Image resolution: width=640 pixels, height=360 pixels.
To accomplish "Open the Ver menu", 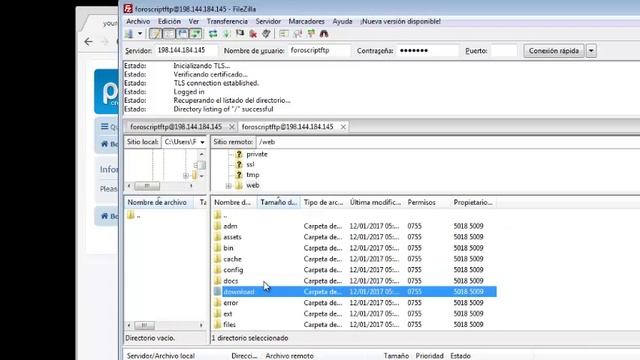I will tap(193, 21).
